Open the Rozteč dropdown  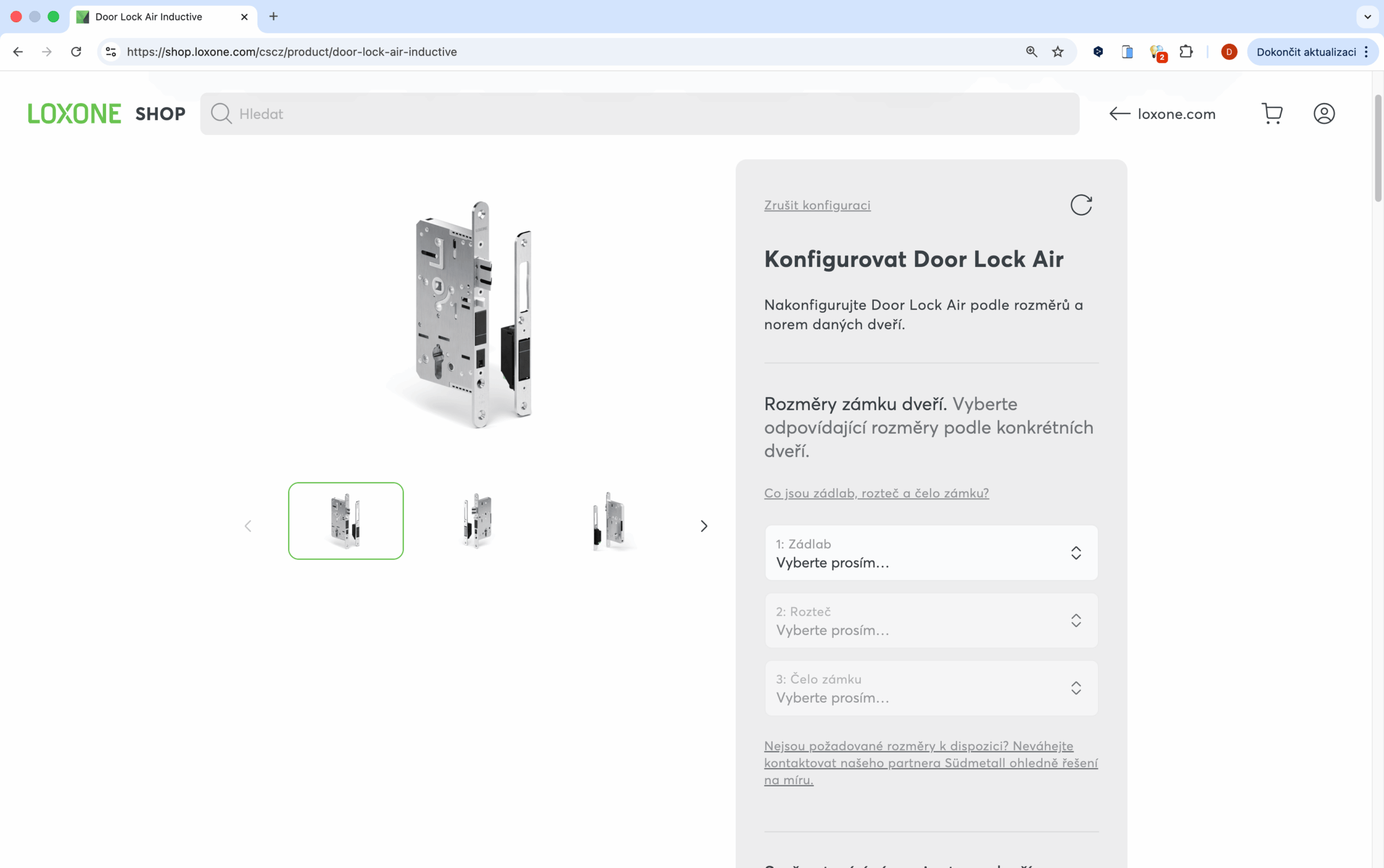pyautogui.click(x=930, y=620)
